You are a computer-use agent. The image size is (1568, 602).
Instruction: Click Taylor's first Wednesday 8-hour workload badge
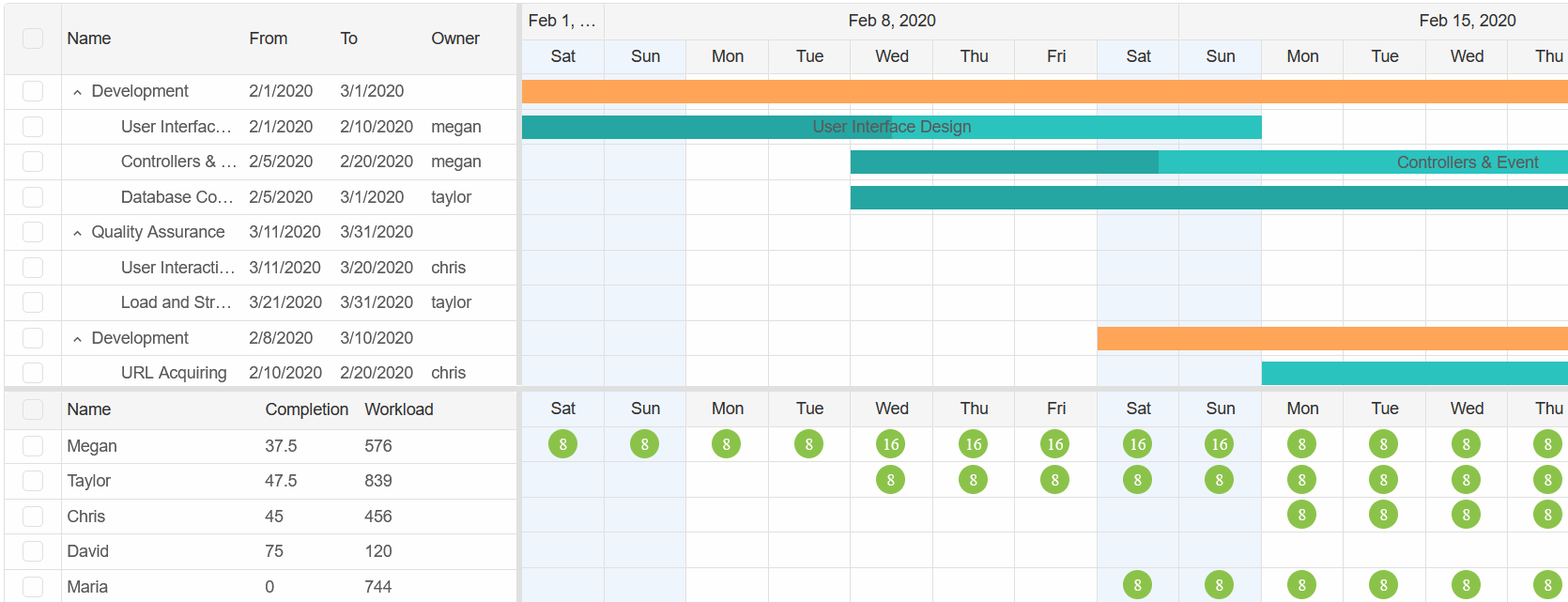[890, 480]
